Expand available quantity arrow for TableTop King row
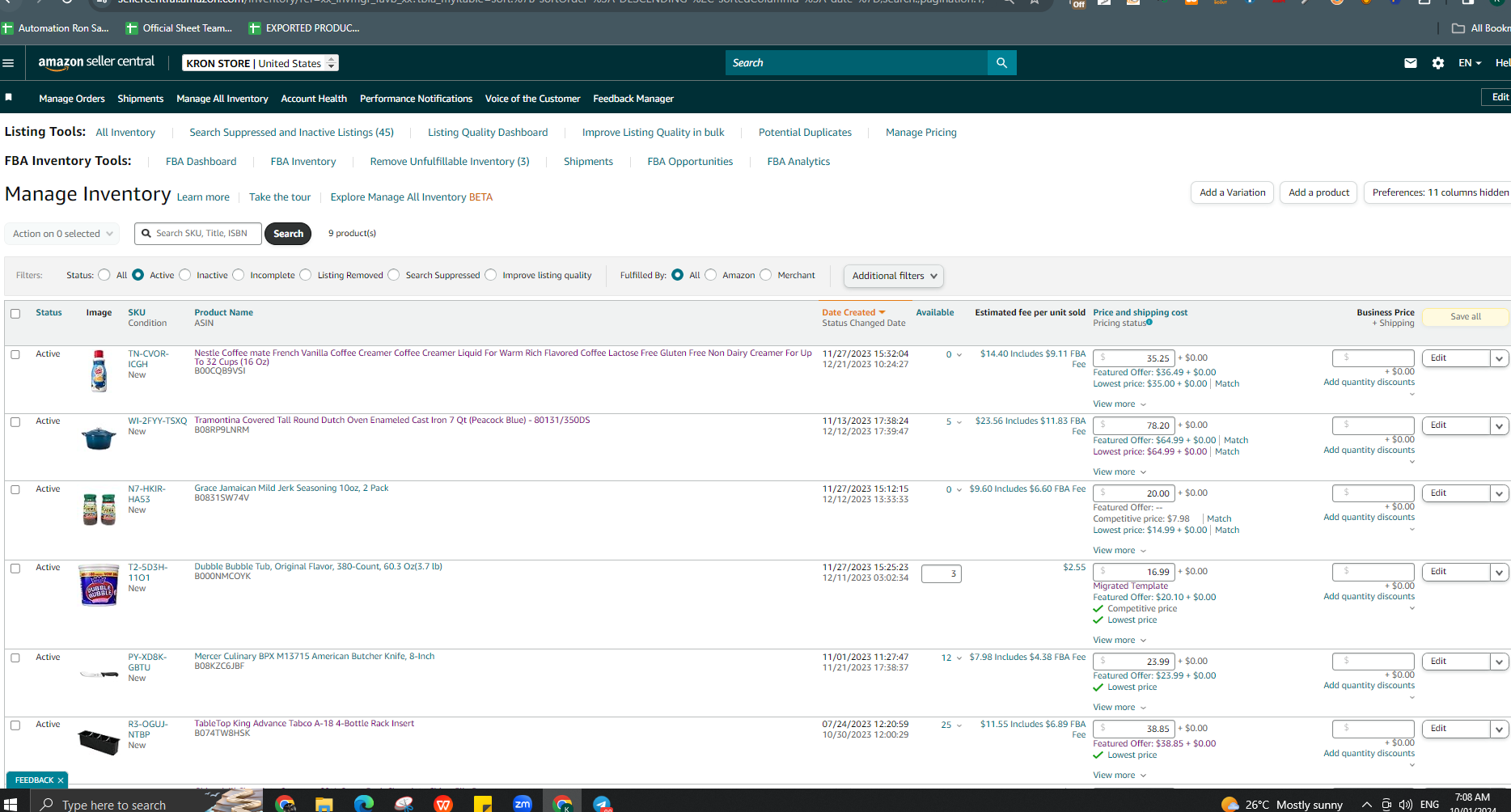 (959, 725)
